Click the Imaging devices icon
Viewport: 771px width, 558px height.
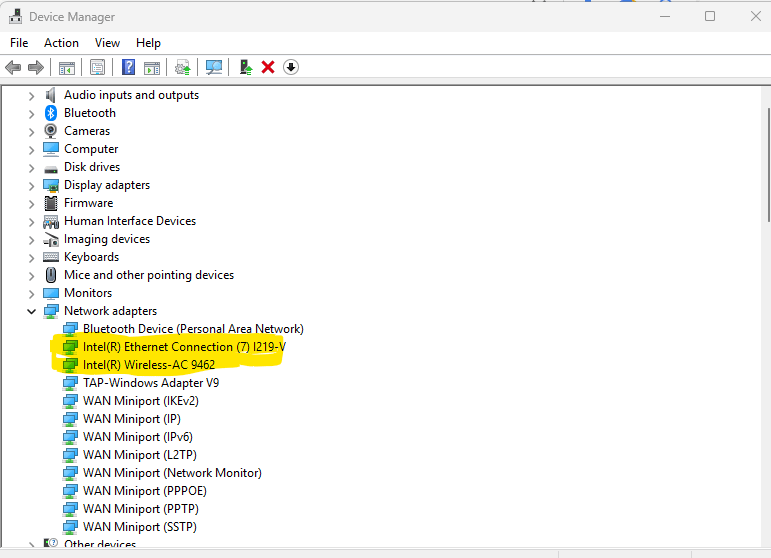[x=51, y=240]
